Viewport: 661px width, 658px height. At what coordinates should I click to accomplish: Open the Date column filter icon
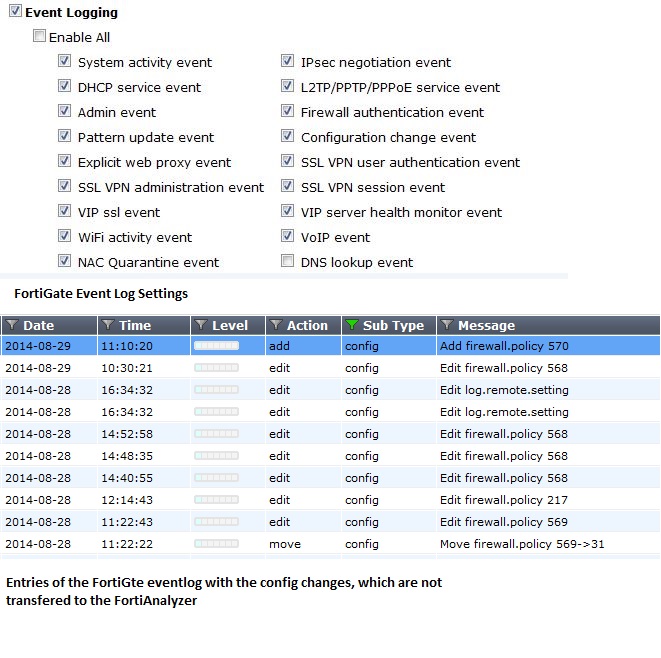[12, 325]
